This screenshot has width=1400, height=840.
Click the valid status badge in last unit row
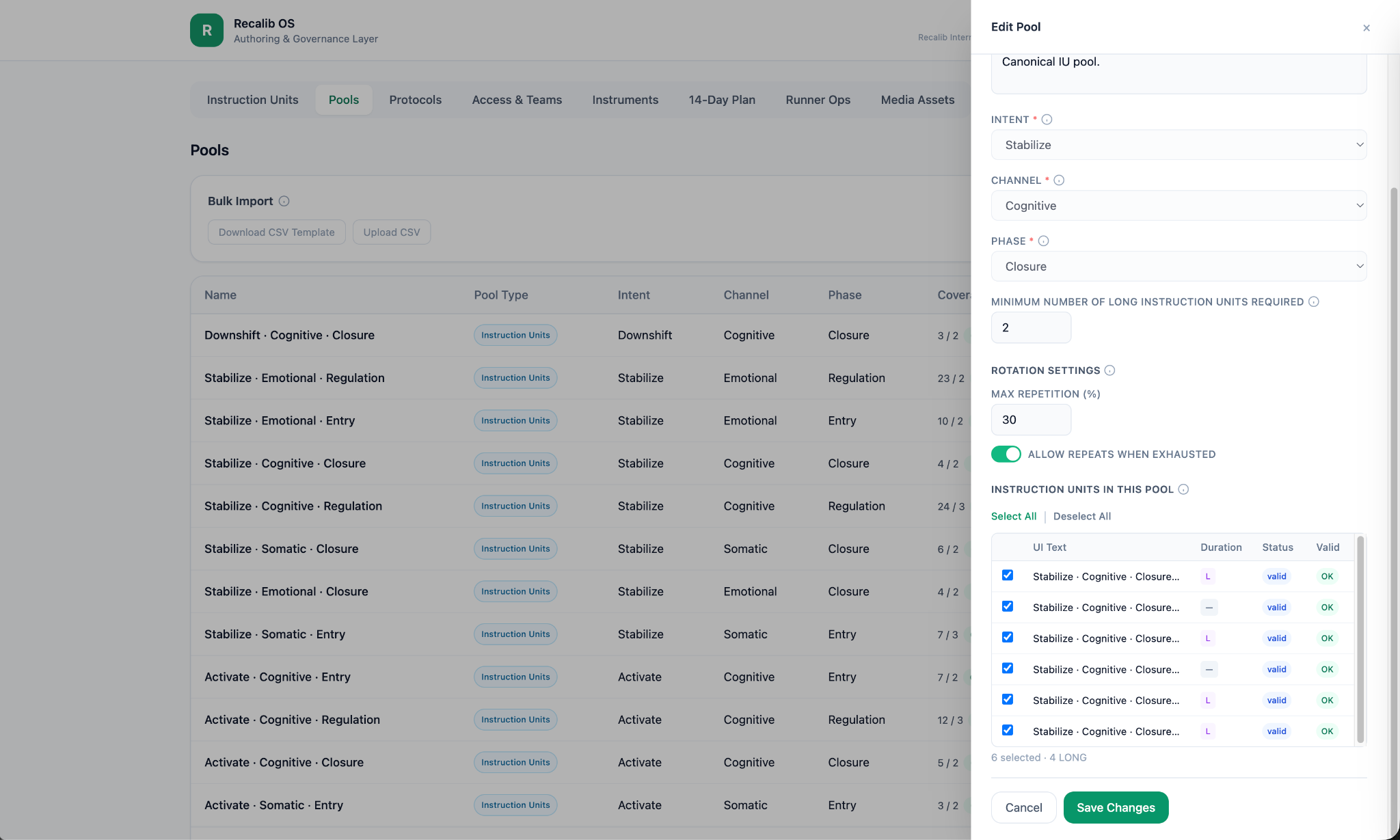(x=1276, y=731)
